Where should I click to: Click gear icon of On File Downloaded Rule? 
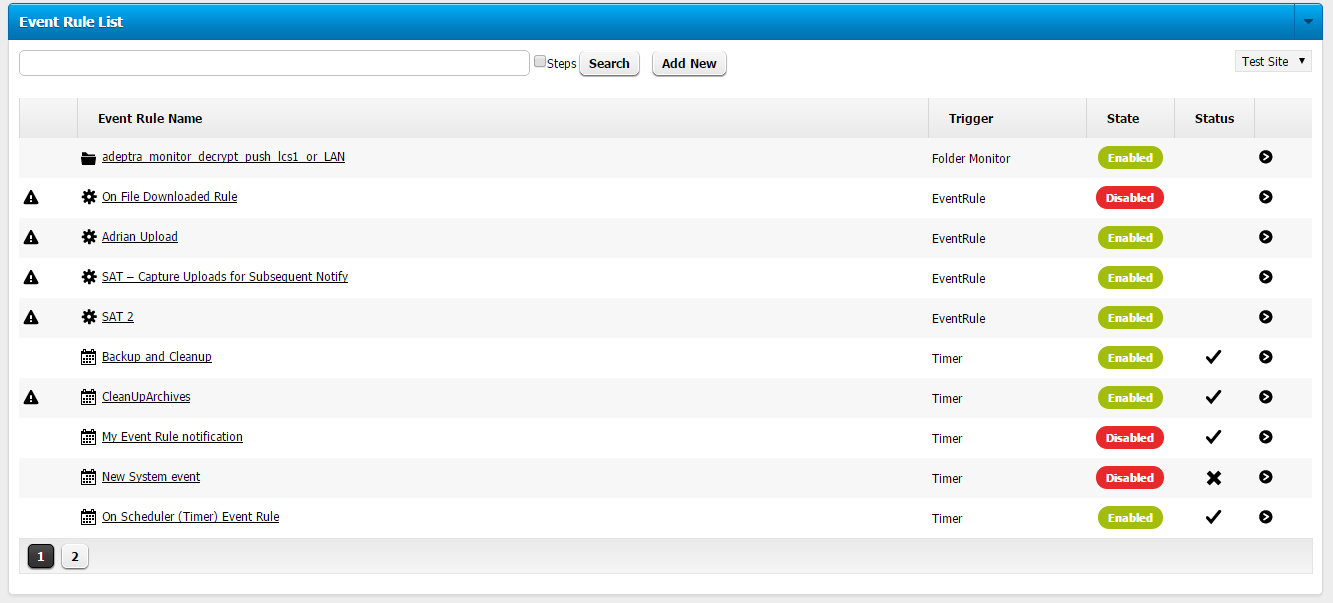[x=89, y=197]
